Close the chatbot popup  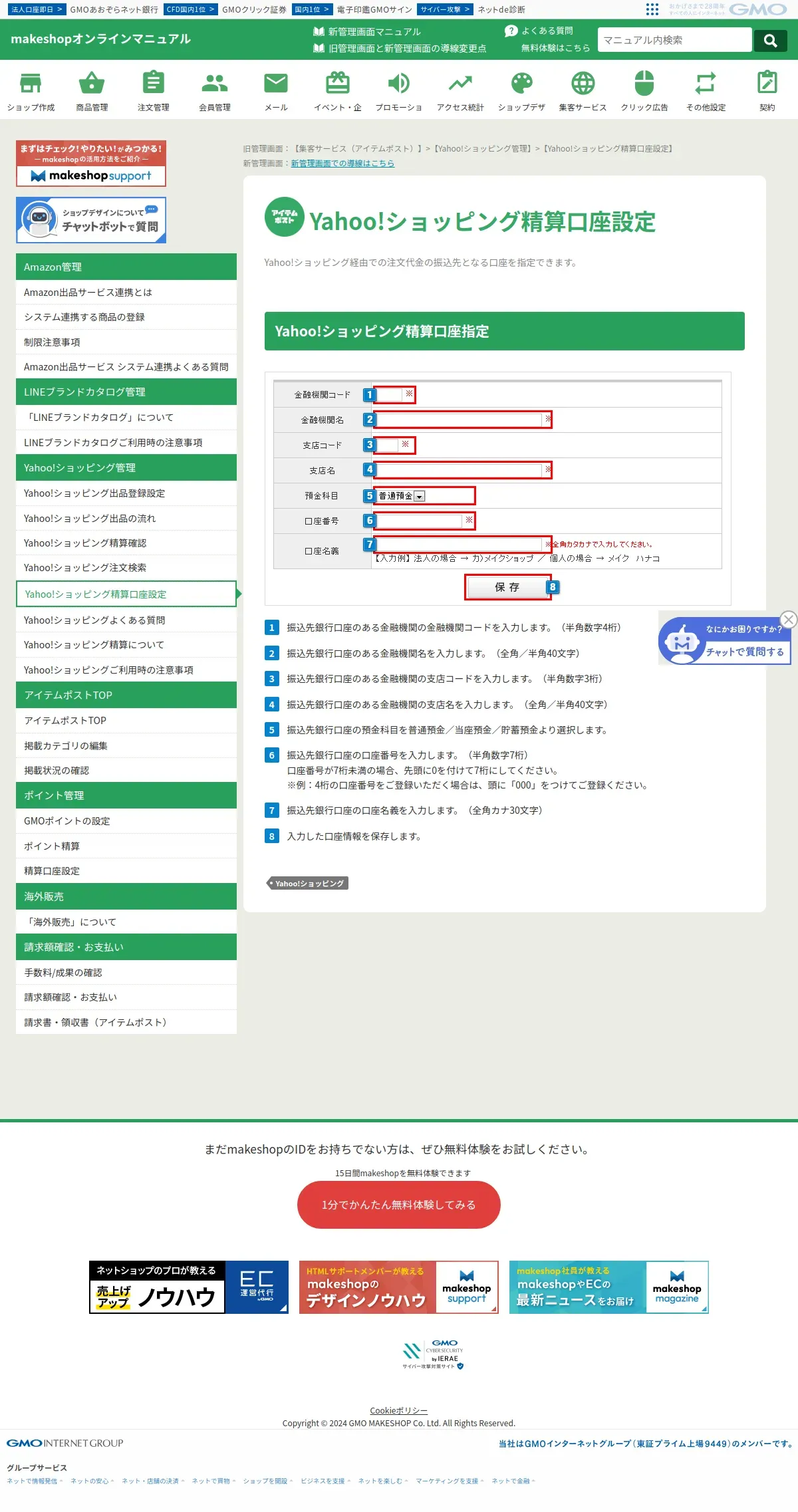tap(789, 620)
